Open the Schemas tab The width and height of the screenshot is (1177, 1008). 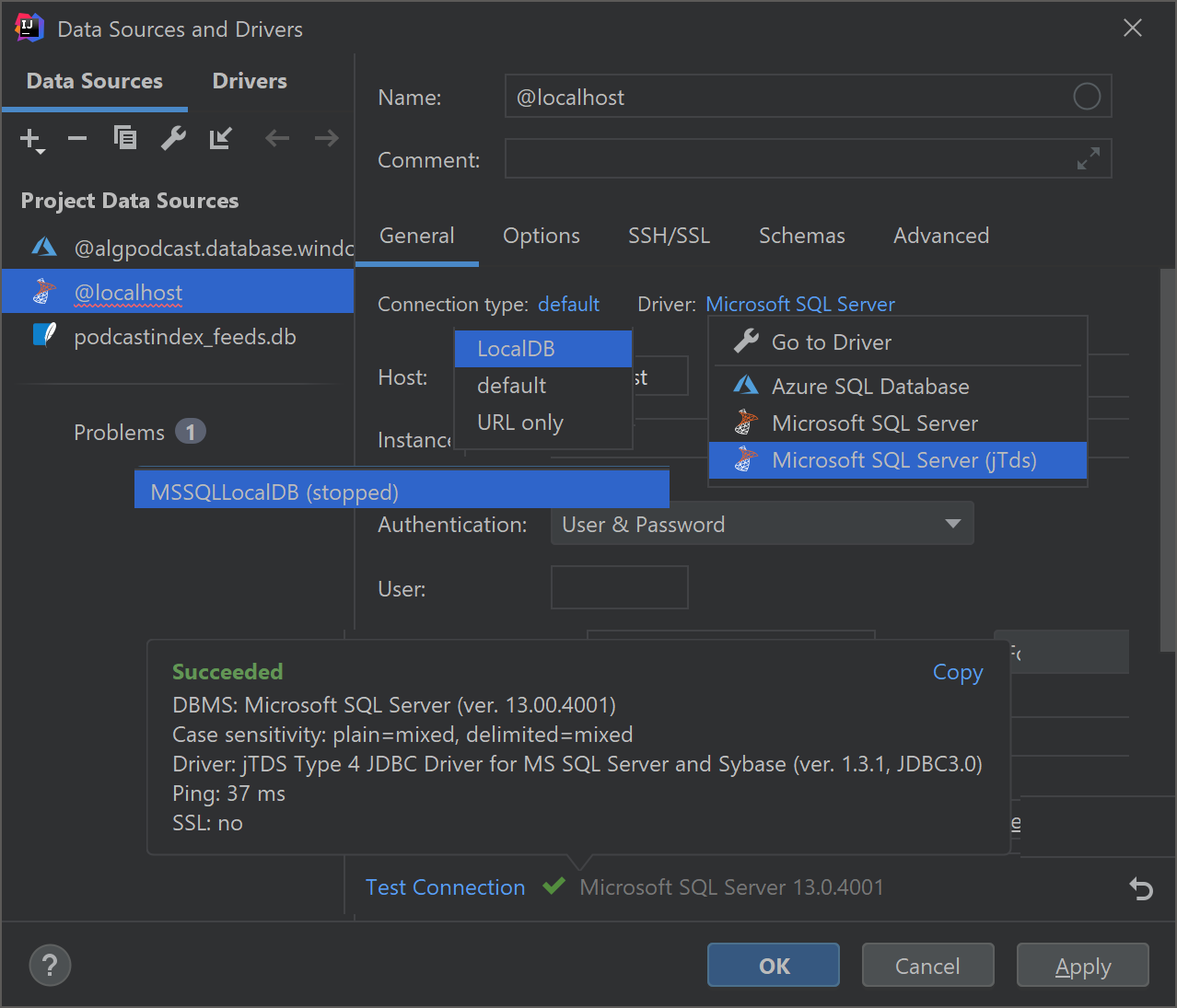(x=801, y=236)
